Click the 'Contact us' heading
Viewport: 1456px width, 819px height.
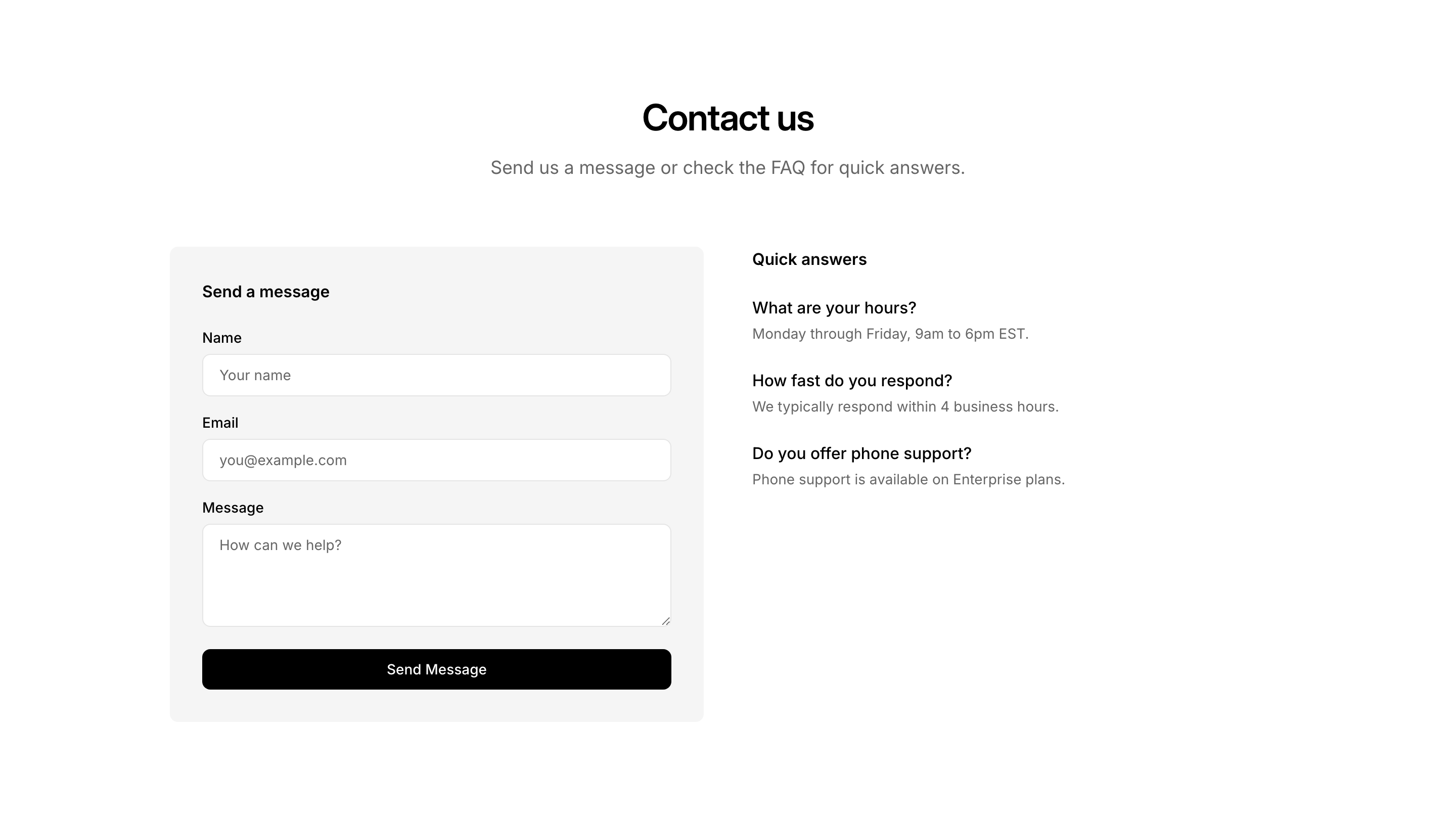click(727, 118)
